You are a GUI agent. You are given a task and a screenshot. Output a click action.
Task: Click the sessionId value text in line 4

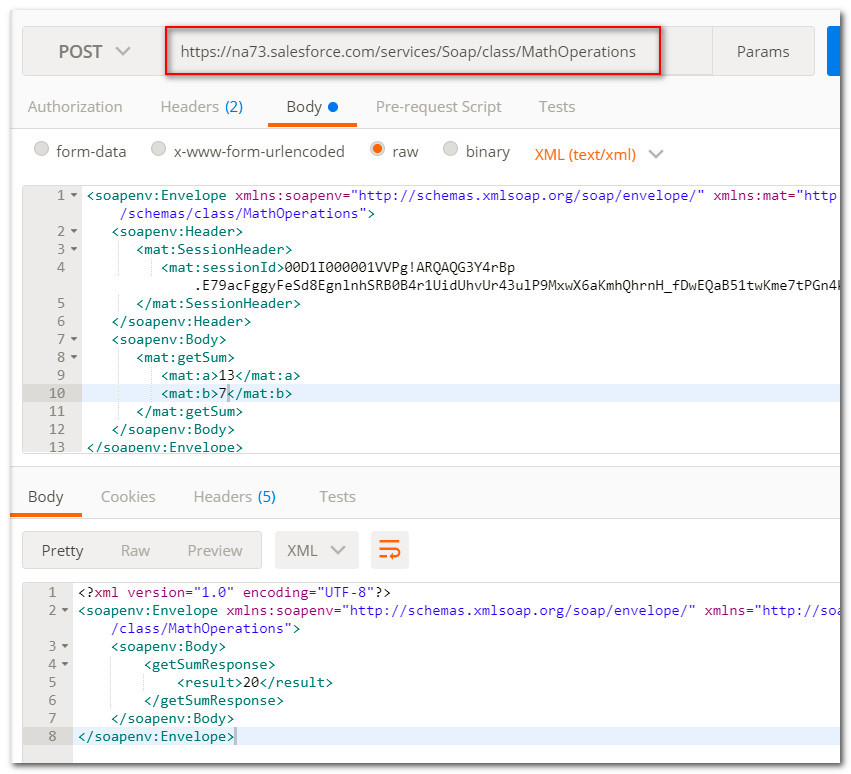point(399,268)
